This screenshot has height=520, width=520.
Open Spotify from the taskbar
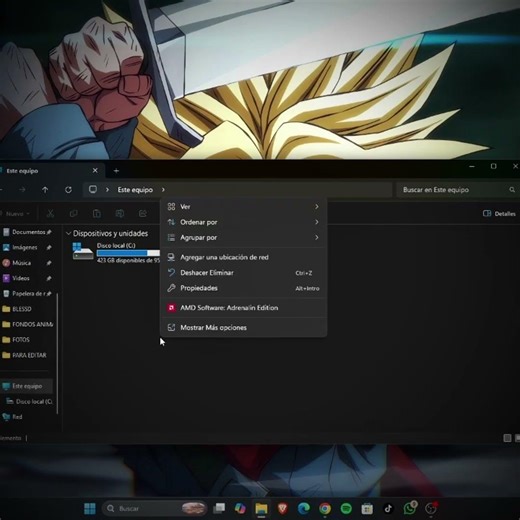[x=346, y=508]
